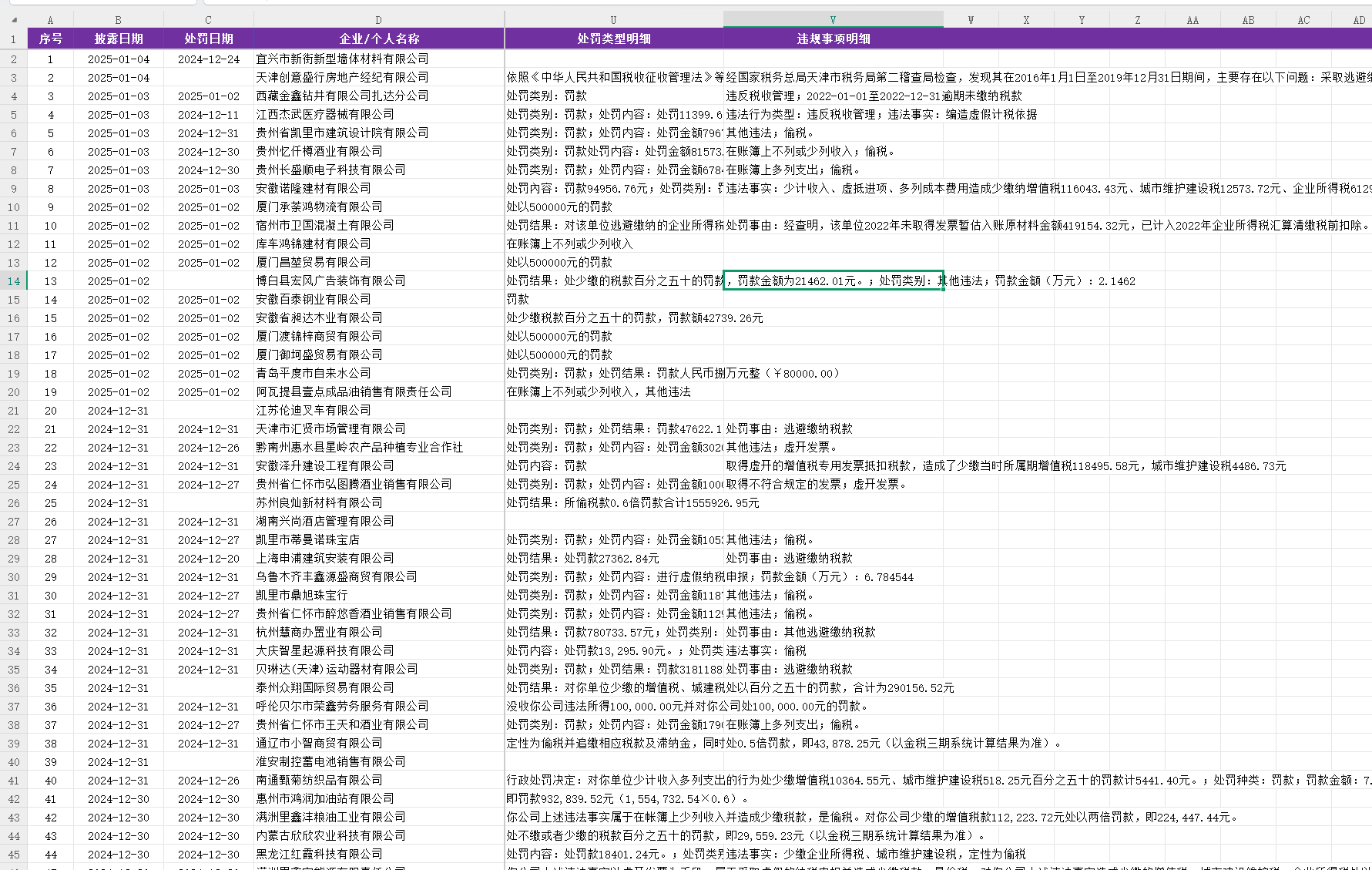Select the cell 乌鲁木齐丰鑫源盛商贸有限公司

pos(378,577)
